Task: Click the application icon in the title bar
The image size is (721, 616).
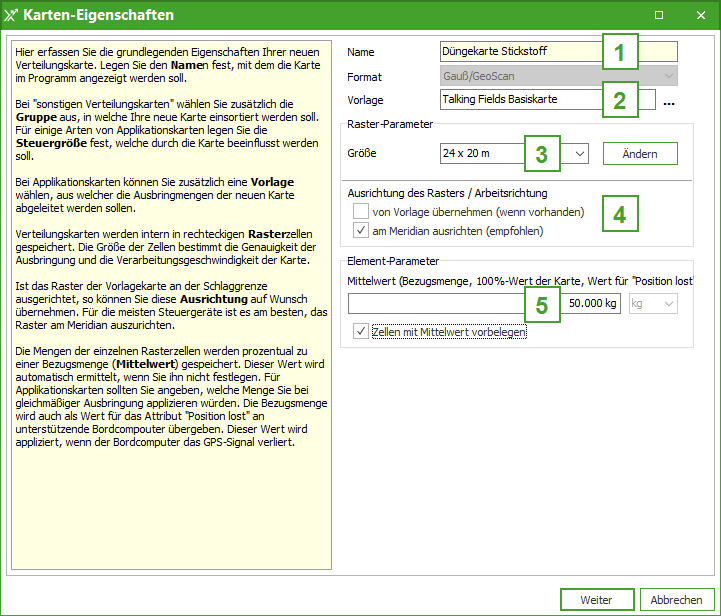Action: 12,16
